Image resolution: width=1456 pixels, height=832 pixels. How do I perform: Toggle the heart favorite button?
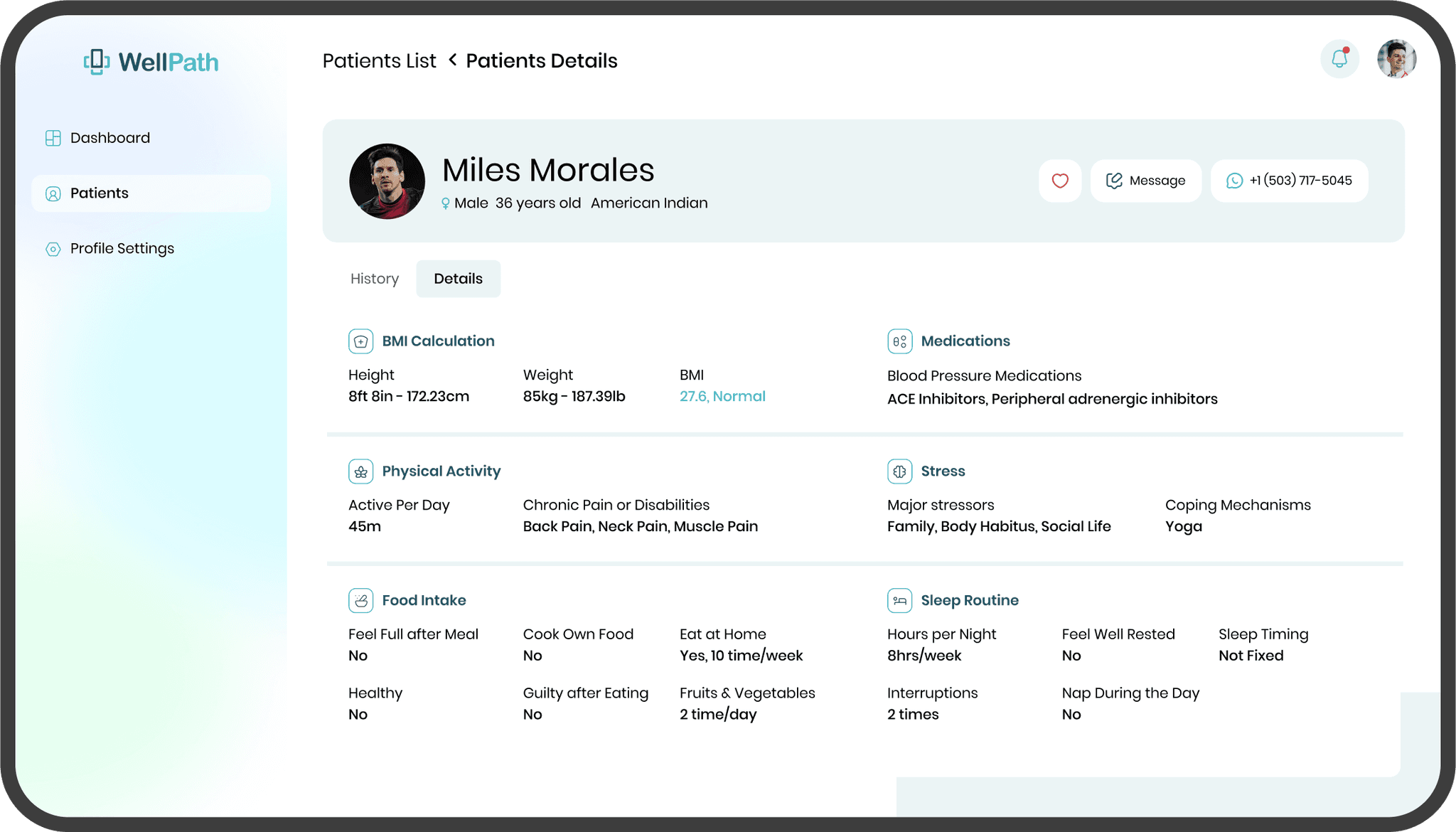click(x=1060, y=181)
